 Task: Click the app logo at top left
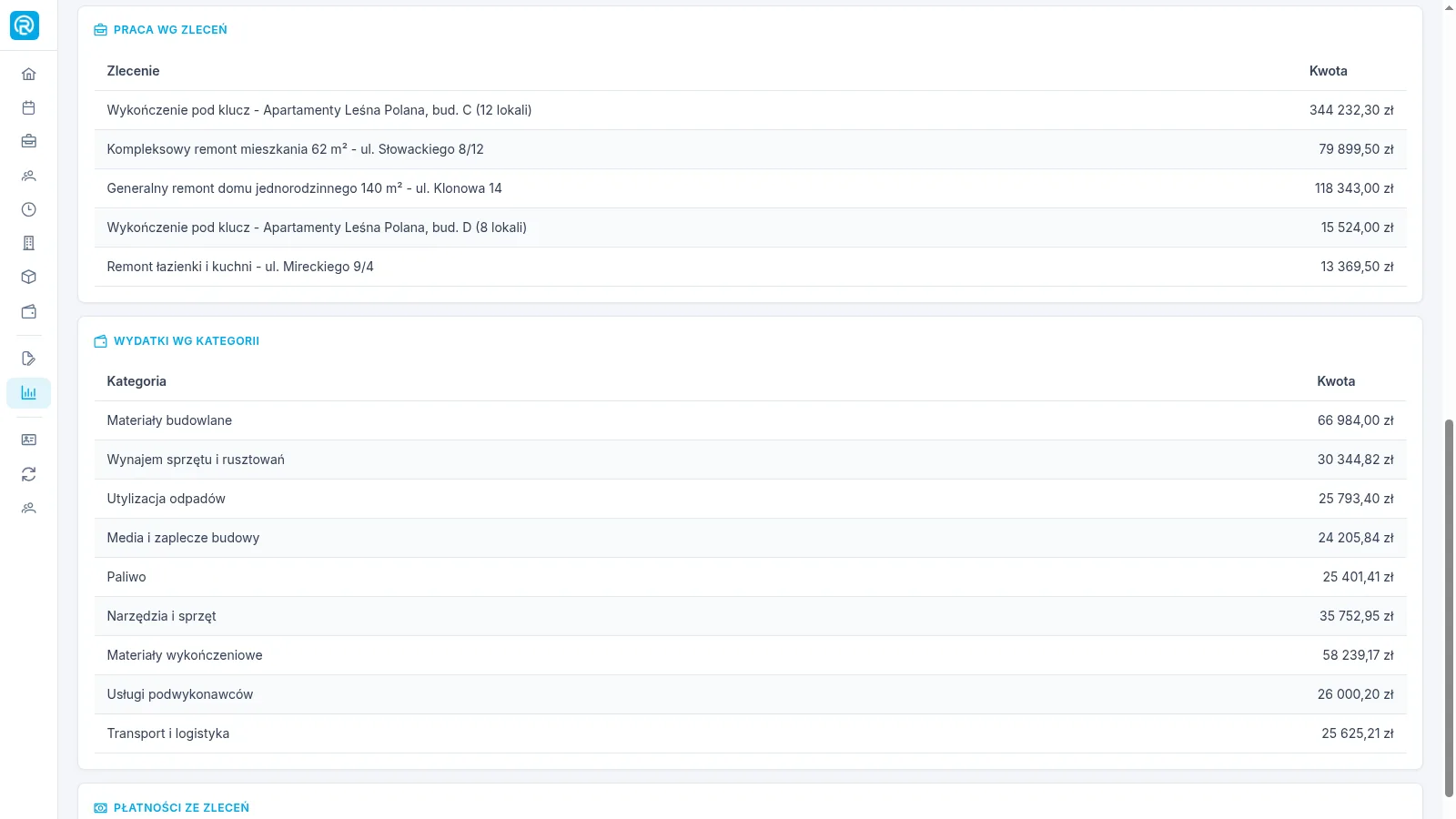point(25,25)
